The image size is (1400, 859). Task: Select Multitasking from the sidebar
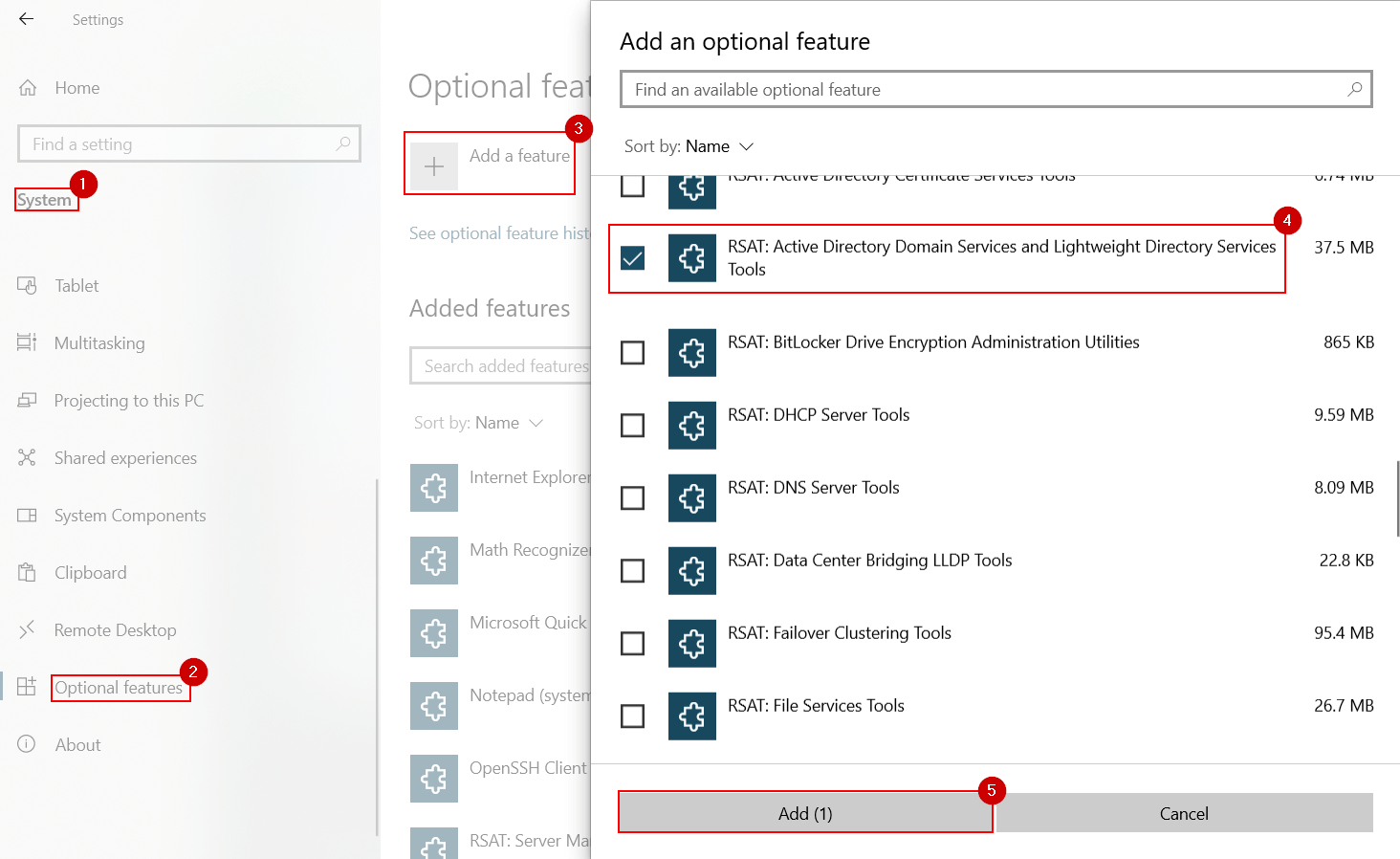[99, 343]
